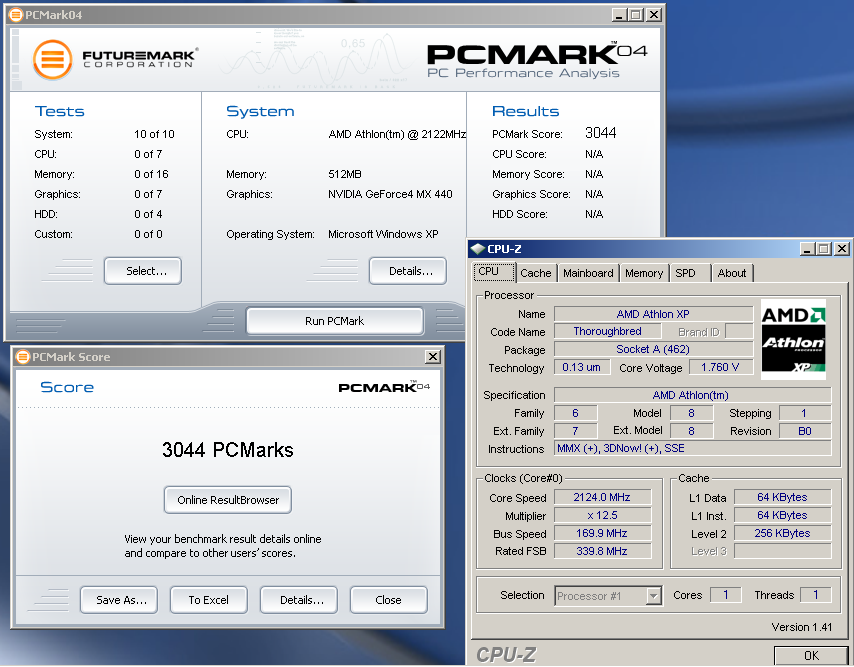Open the Processor selection dropdown

pyautogui.click(x=653, y=596)
